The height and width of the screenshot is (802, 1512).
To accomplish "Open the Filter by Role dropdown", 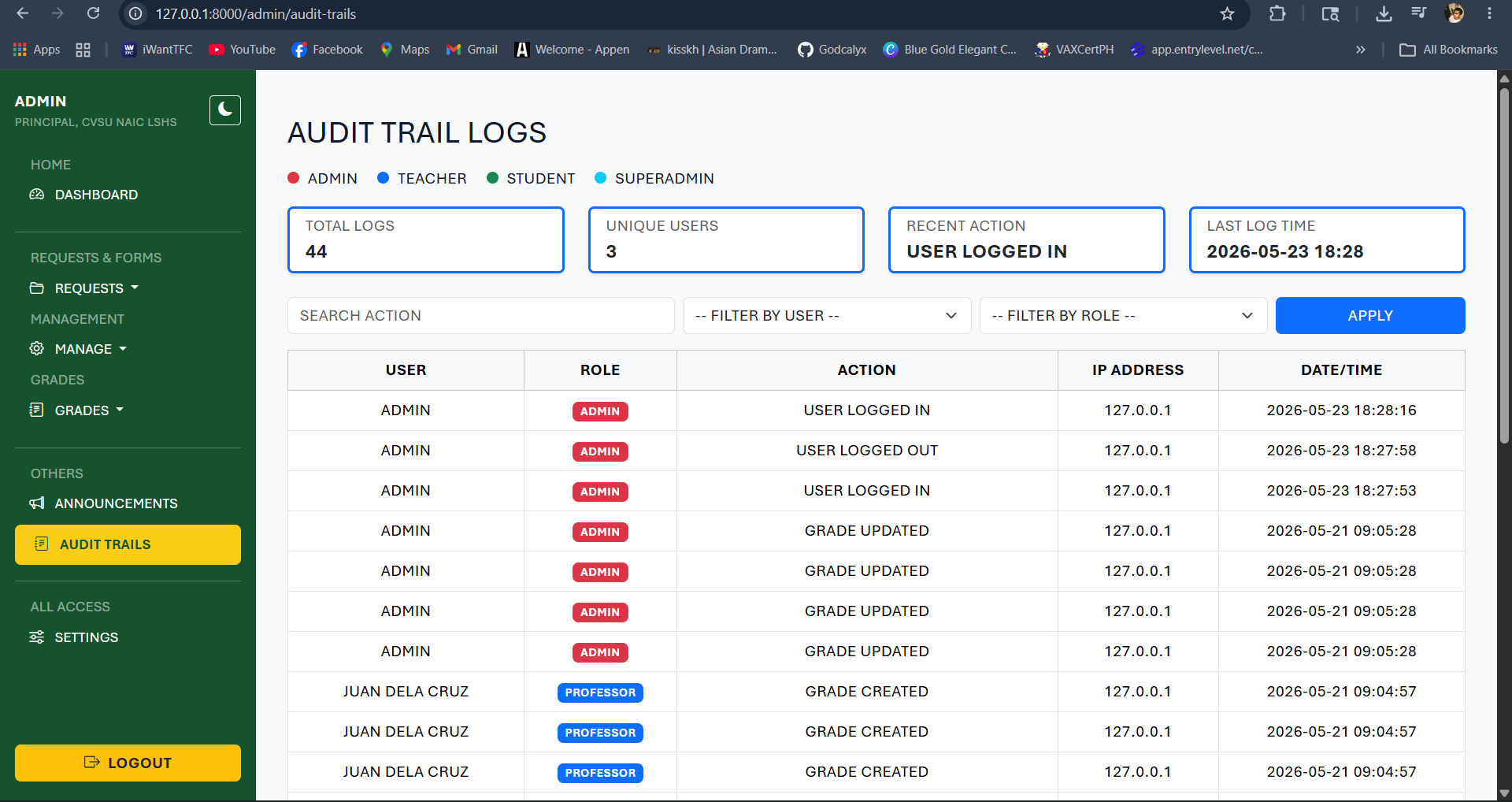I will click(1123, 316).
